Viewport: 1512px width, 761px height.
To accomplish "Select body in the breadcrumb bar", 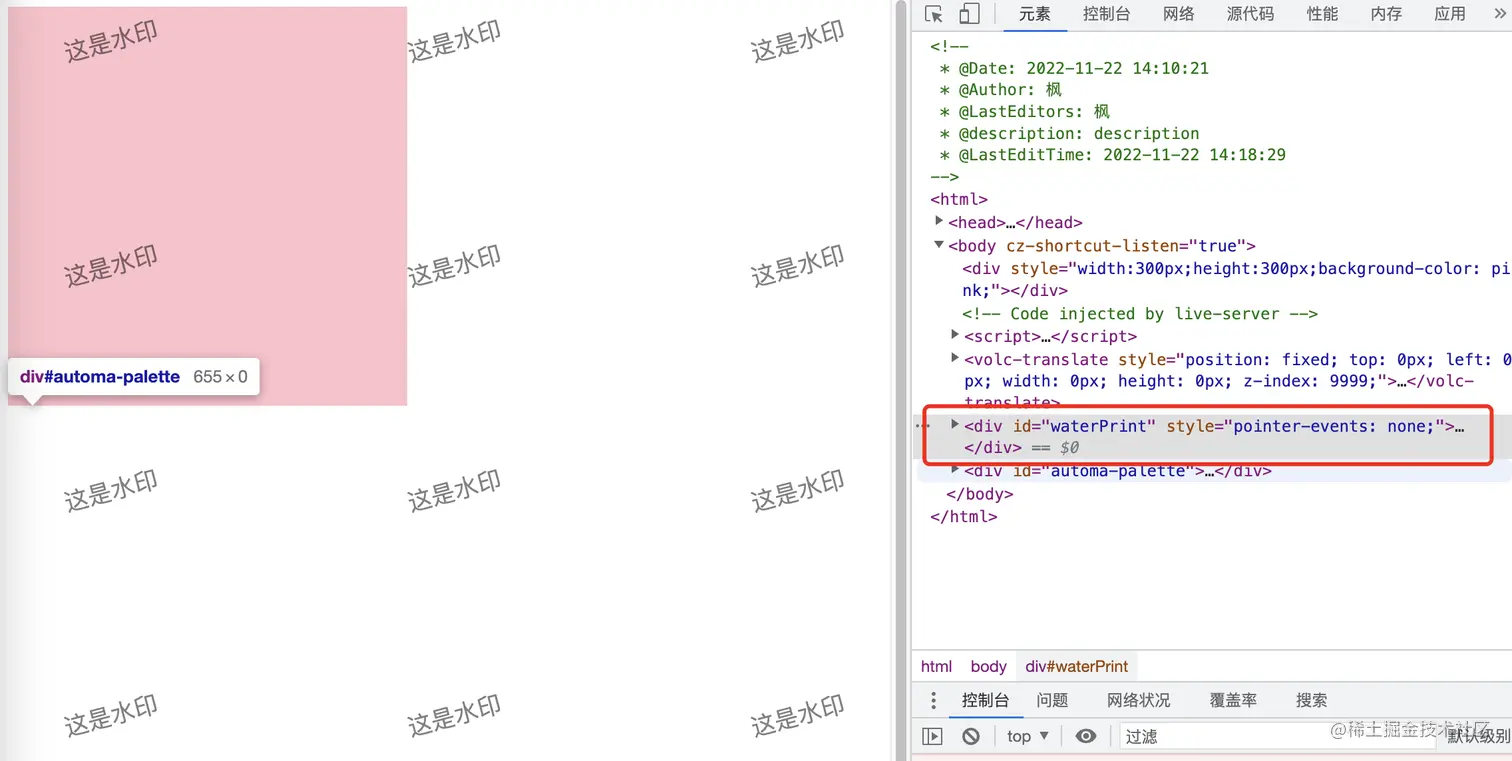I will (x=988, y=666).
